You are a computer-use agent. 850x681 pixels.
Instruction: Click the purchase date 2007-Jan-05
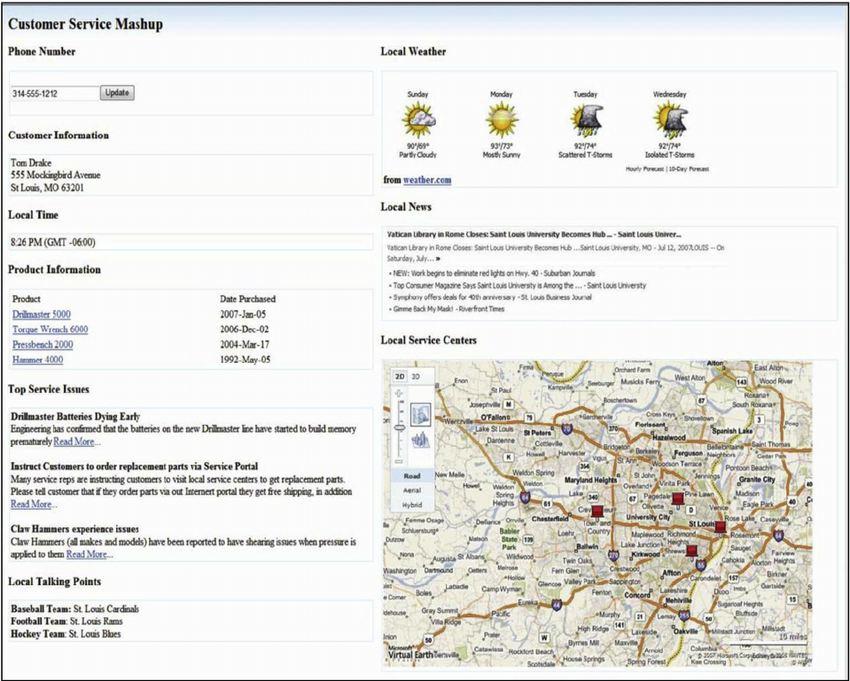[x=243, y=314]
